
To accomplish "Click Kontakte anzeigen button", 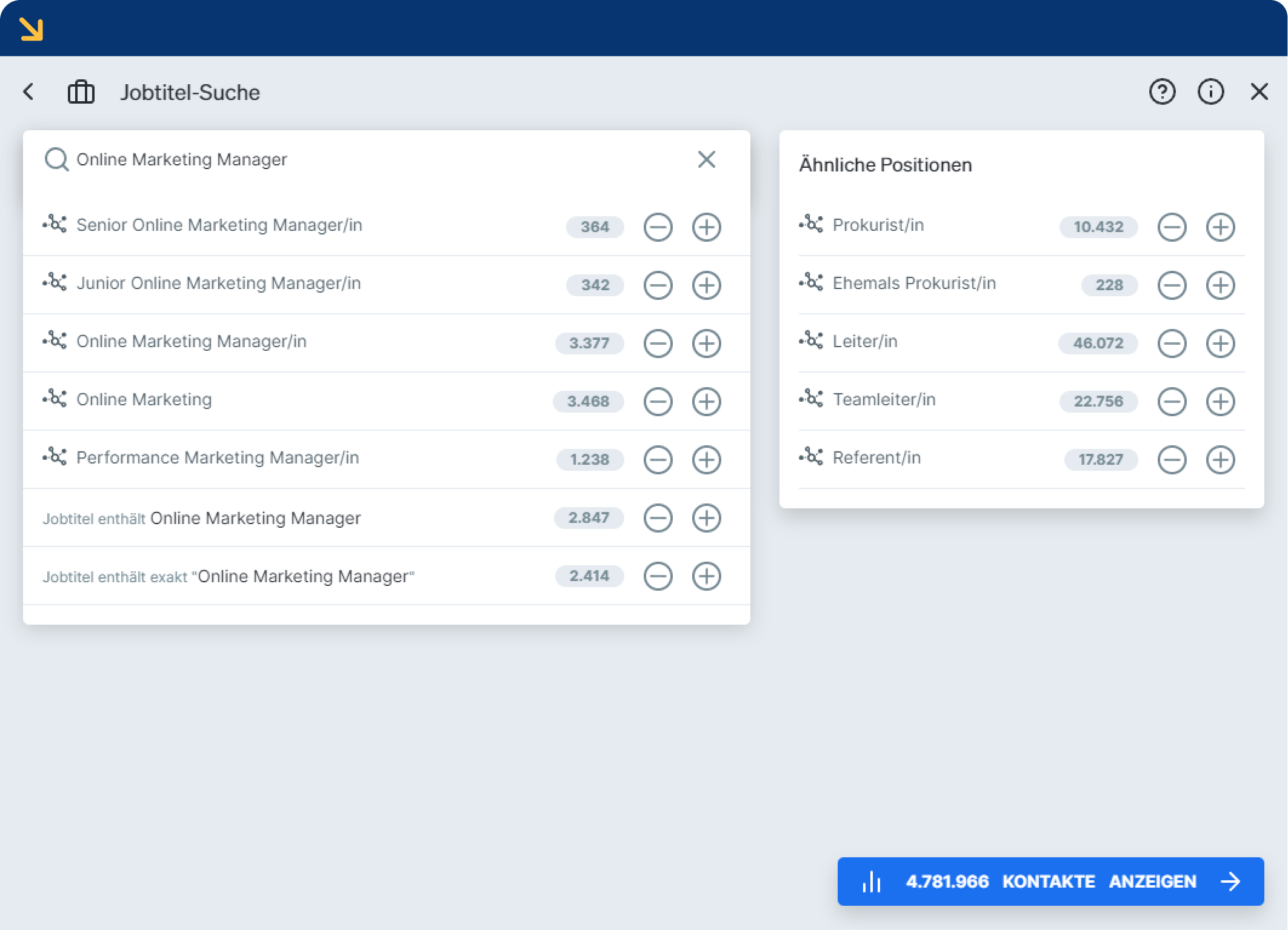I will point(1050,882).
